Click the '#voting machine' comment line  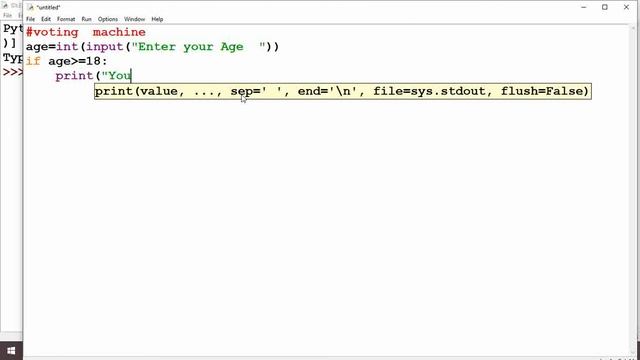coord(86,32)
